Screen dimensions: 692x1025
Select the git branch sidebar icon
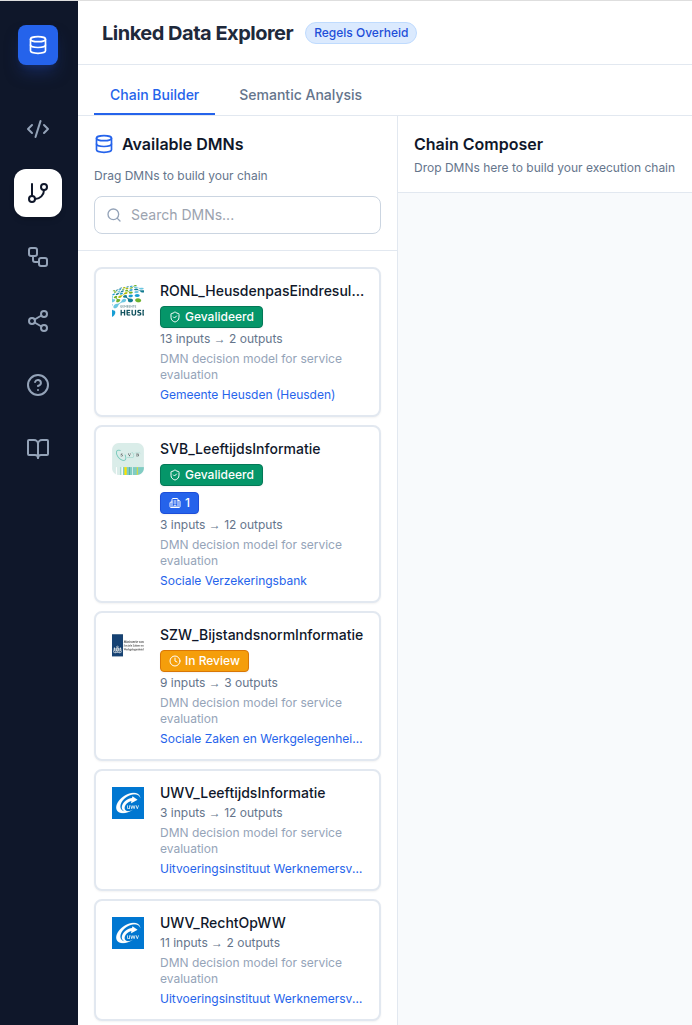click(x=38, y=193)
